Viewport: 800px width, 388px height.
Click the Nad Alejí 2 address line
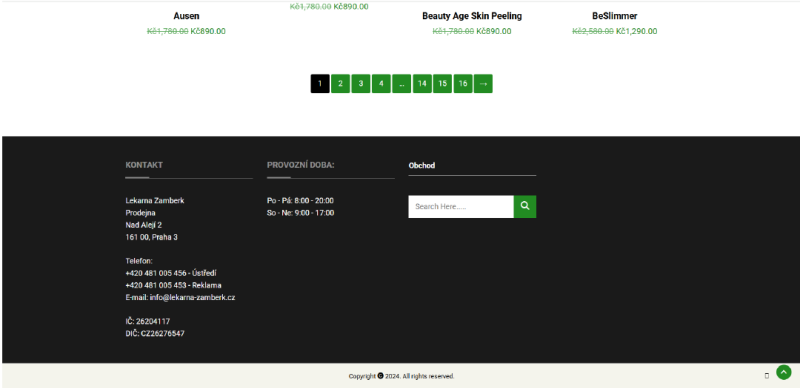[x=143, y=225]
